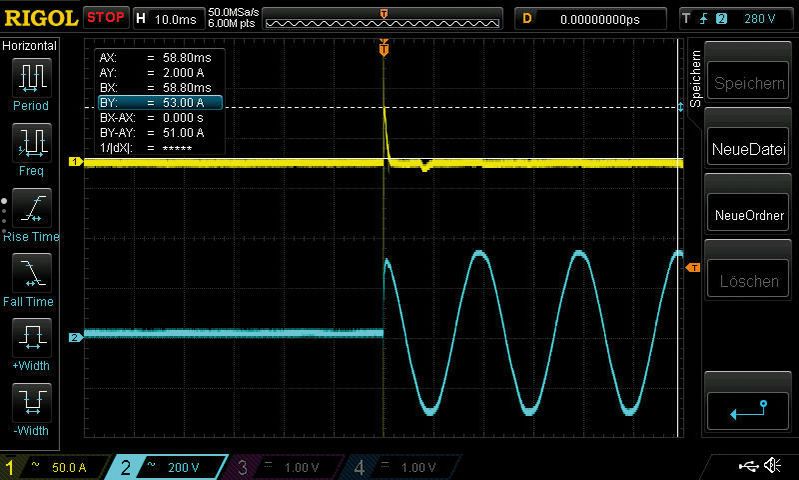
Task: Click the back arrow return icon
Action: point(748,407)
